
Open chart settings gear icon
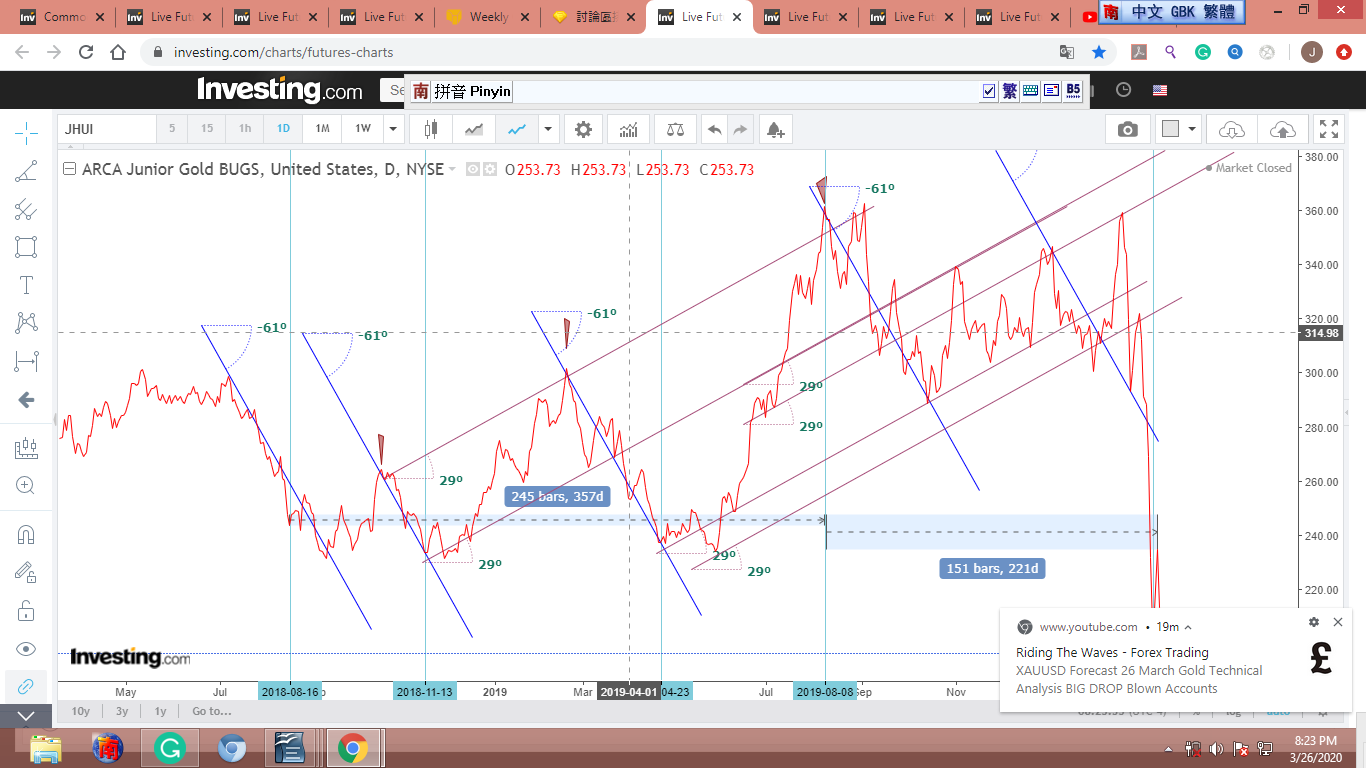(583, 129)
